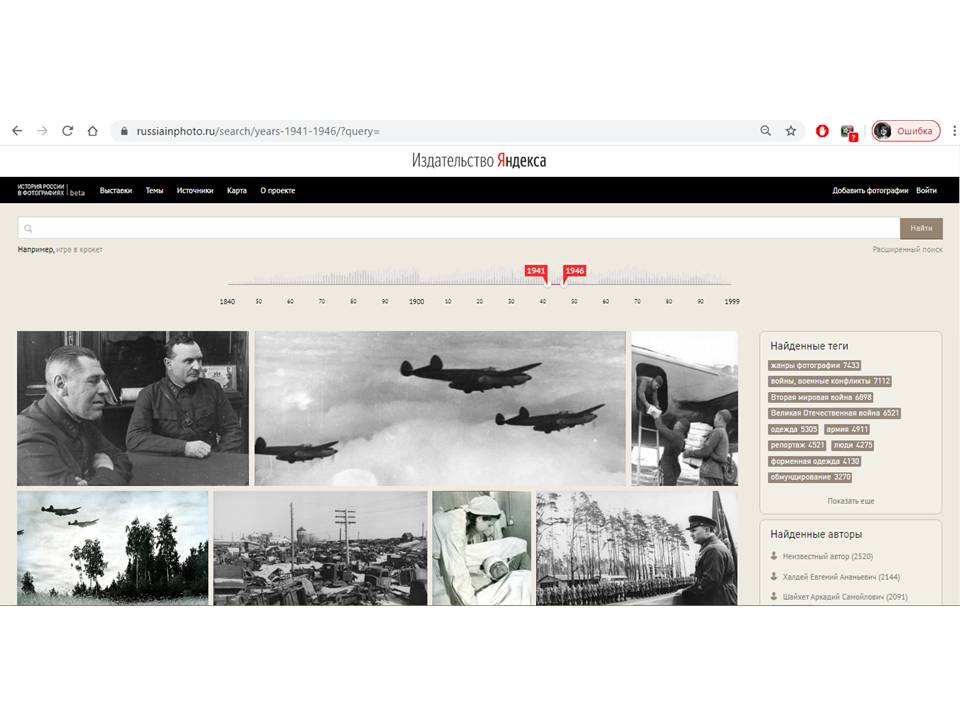The height and width of the screenshot is (720, 960).
Task: Bookmark this page with the star icon
Action: pyautogui.click(x=791, y=131)
